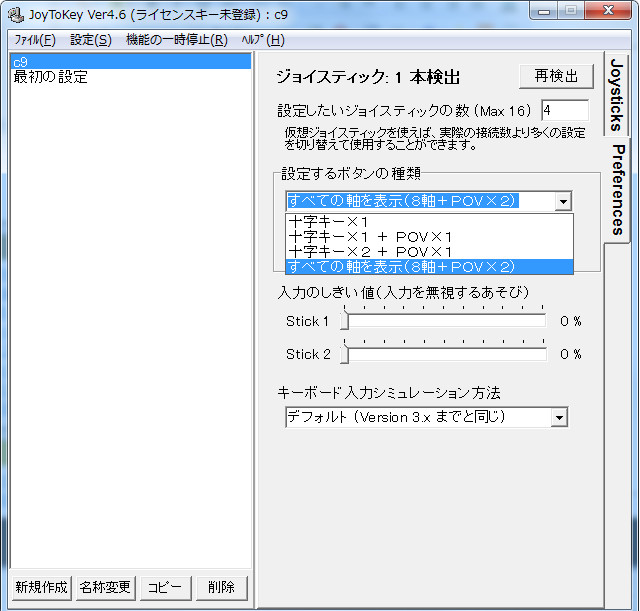Minimize the JoyToKey window
Viewport: 640px width, 611px height.
[543, 11]
